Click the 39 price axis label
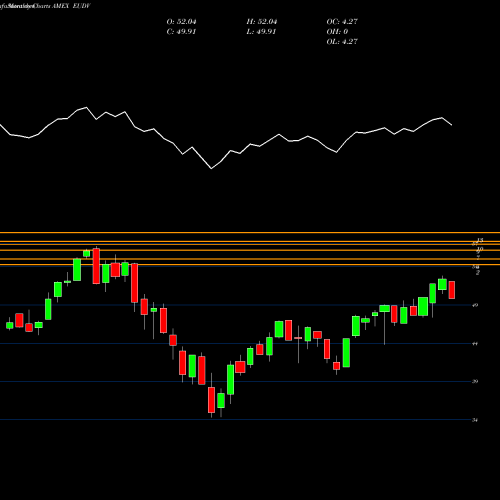The height and width of the screenshot is (500, 500). tap(475, 381)
